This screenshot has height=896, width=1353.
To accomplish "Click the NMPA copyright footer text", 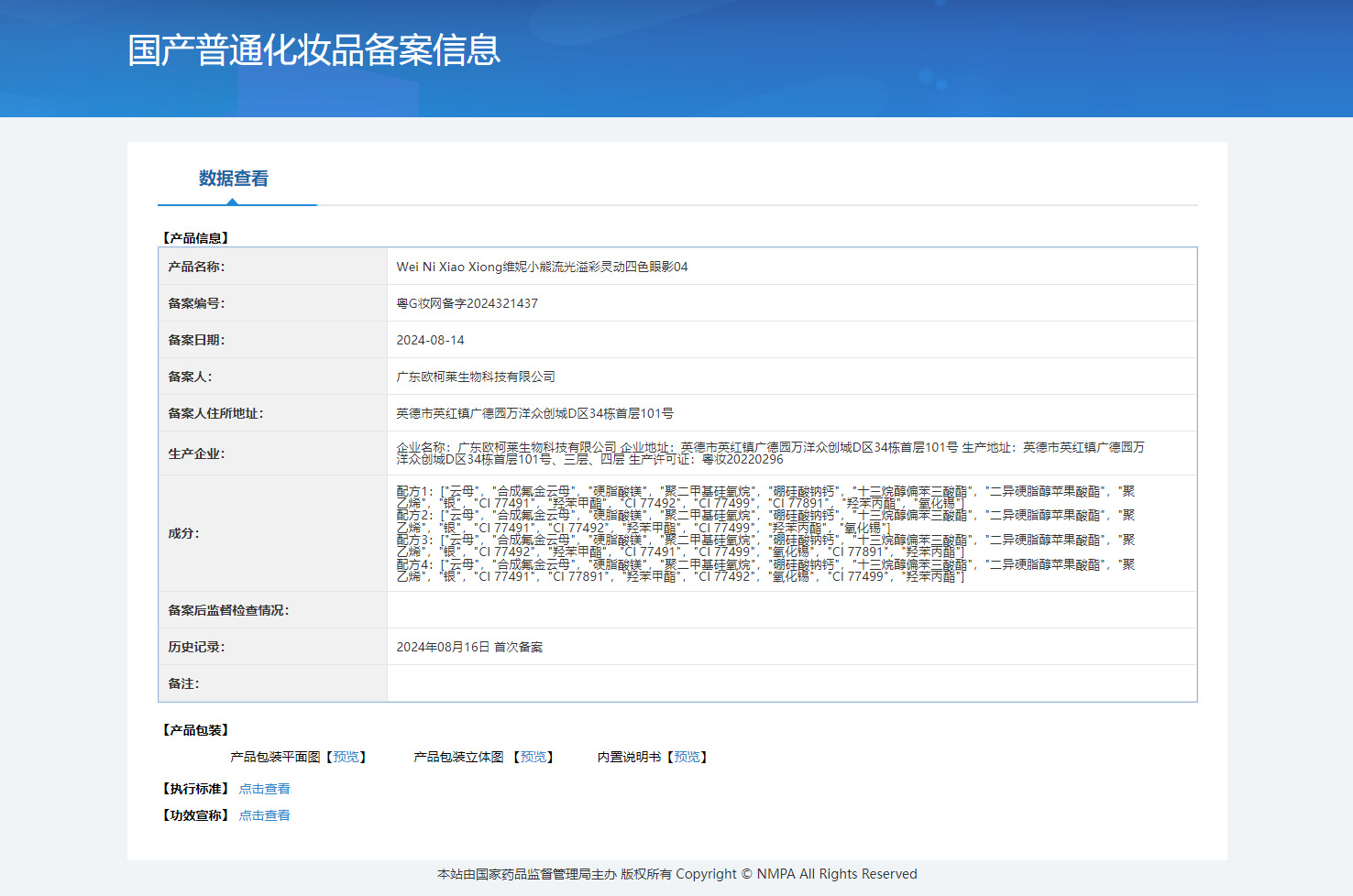I will tap(676, 874).
